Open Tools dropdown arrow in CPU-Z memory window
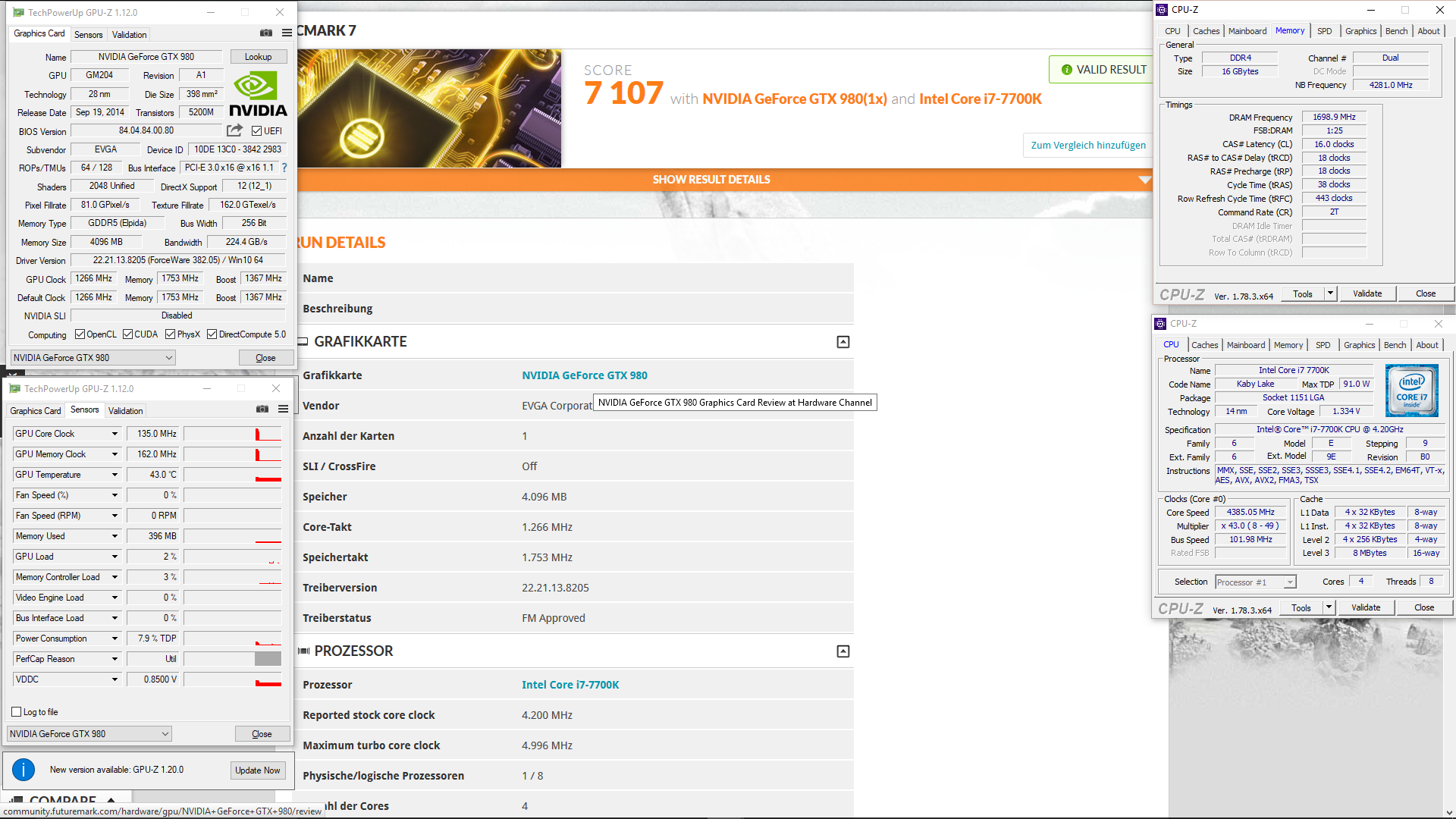This screenshot has height=819, width=1456. 1329,293
